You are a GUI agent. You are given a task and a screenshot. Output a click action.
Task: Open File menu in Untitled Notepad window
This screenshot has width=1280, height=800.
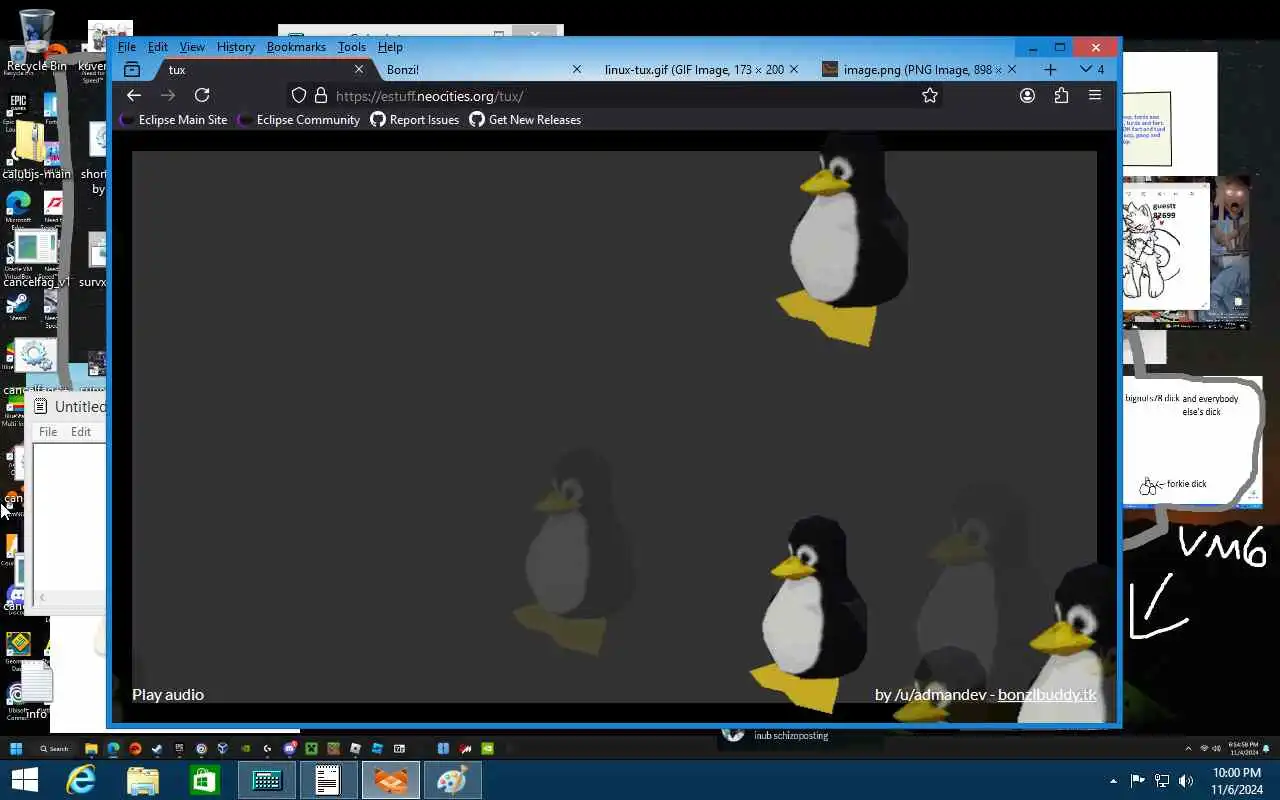tap(48, 432)
